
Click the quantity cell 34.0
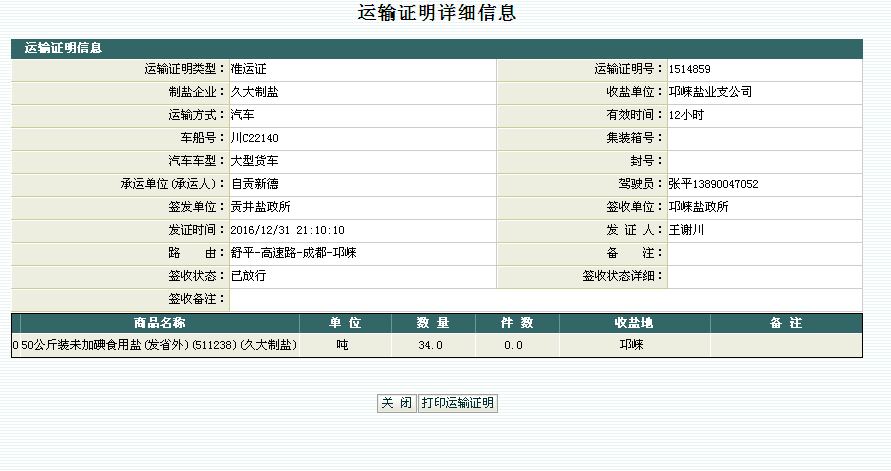tap(432, 345)
